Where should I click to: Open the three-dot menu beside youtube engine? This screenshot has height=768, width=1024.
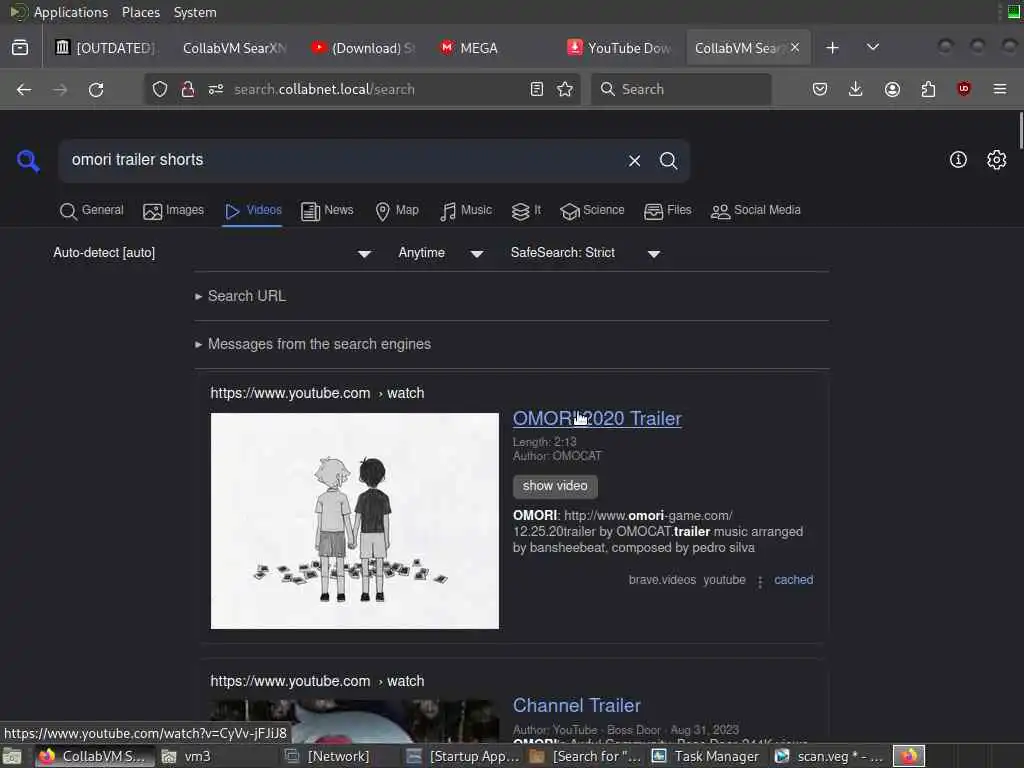coord(760,581)
